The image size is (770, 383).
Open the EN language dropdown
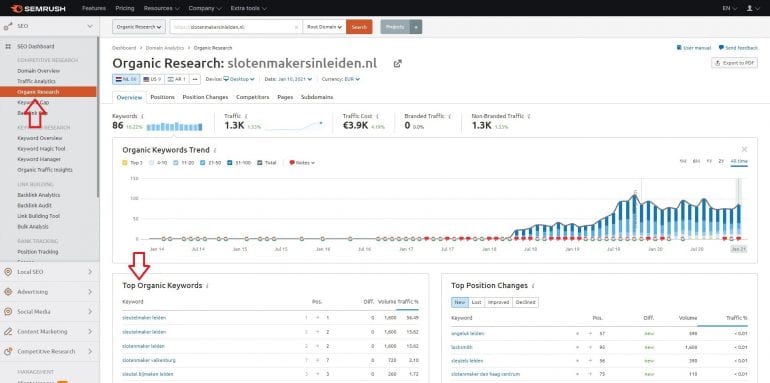point(730,8)
